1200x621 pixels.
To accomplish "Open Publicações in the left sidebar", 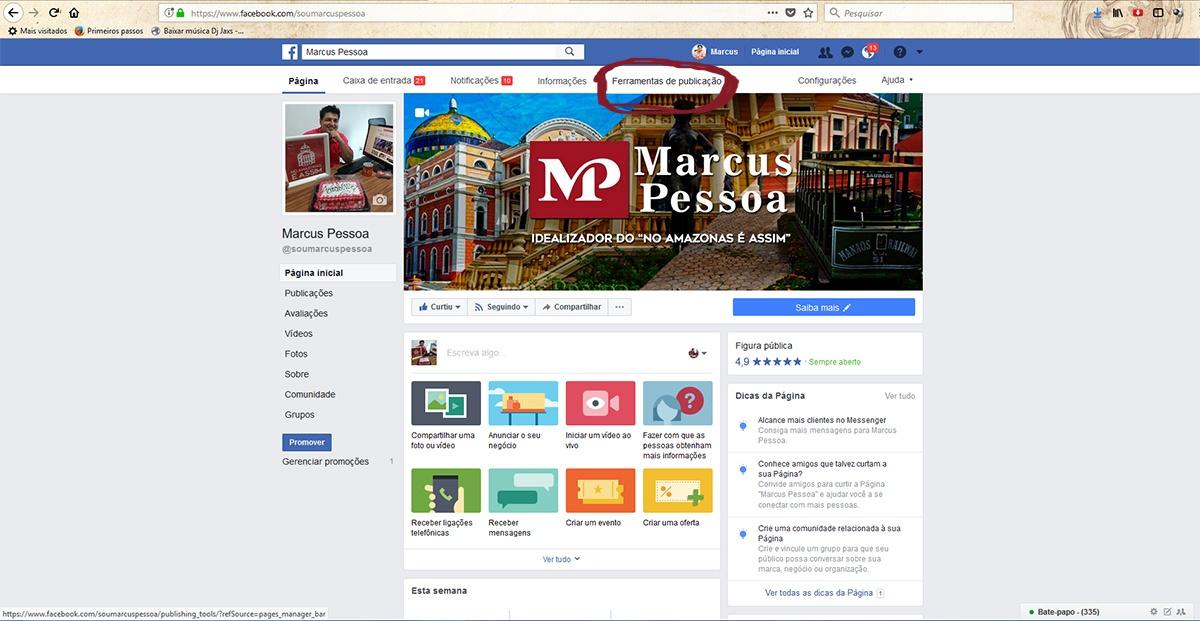I will tap(309, 293).
